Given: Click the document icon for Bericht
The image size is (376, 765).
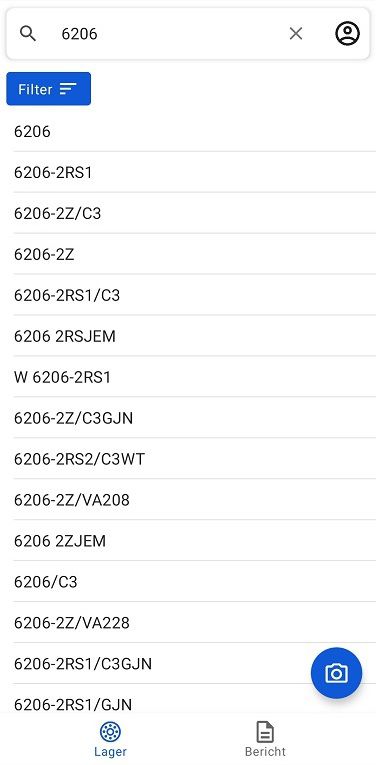Looking at the screenshot, I should [265, 732].
